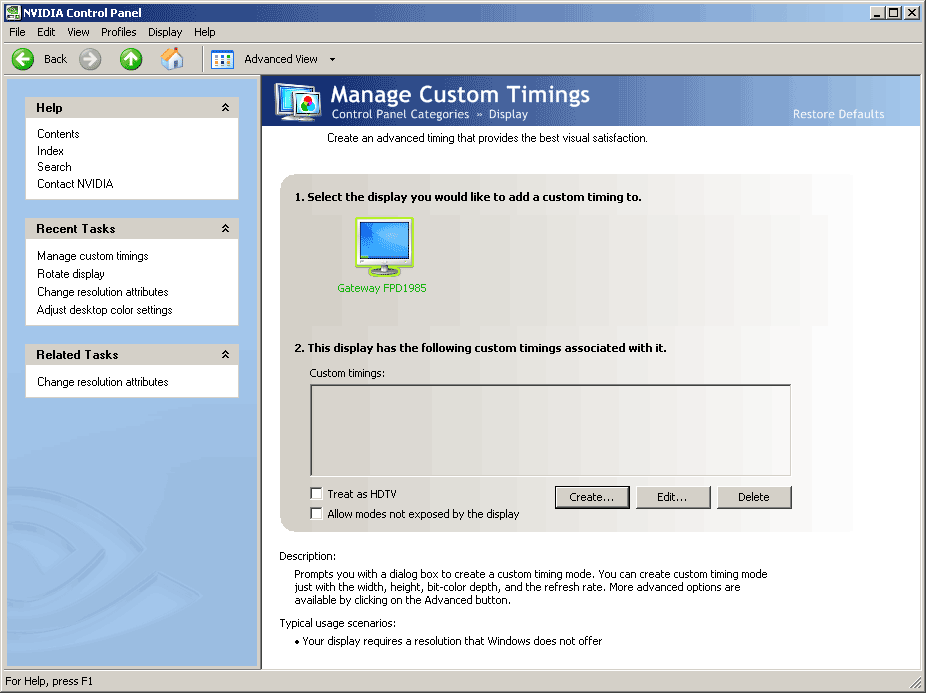Viewport: 926px width, 693px height.
Task: Open Change resolution attributes under Related Tasks
Action: click(x=103, y=382)
